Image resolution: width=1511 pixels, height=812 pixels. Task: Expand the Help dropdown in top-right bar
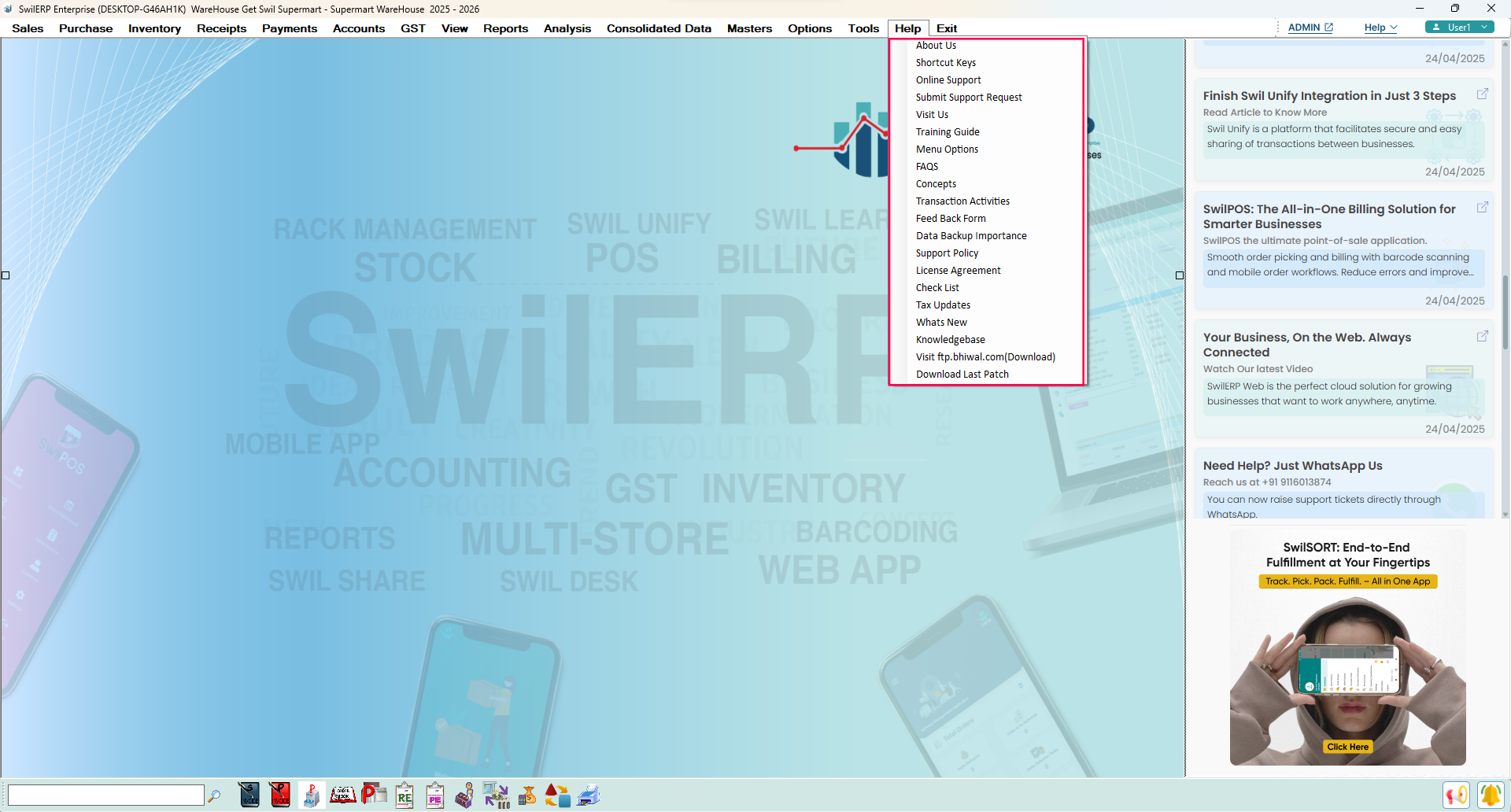[1380, 27]
